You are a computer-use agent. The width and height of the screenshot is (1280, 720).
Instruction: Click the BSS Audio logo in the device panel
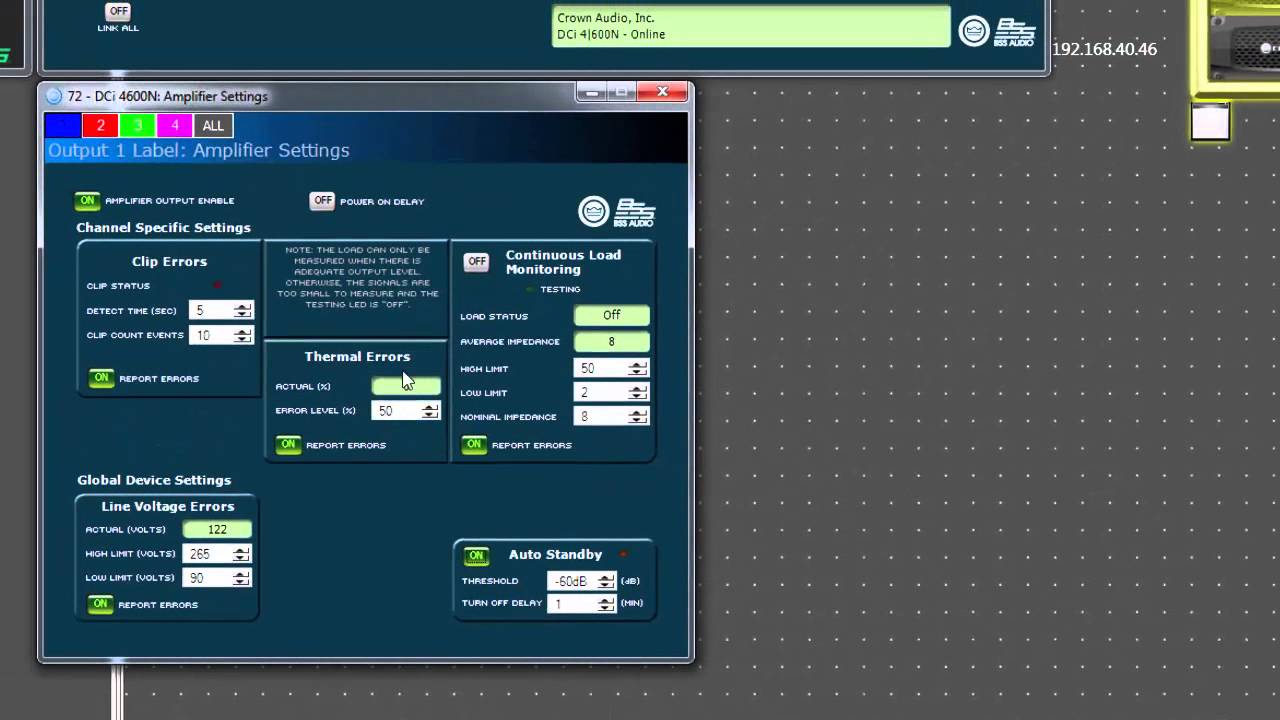pyautogui.click(x=1015, y=31)
